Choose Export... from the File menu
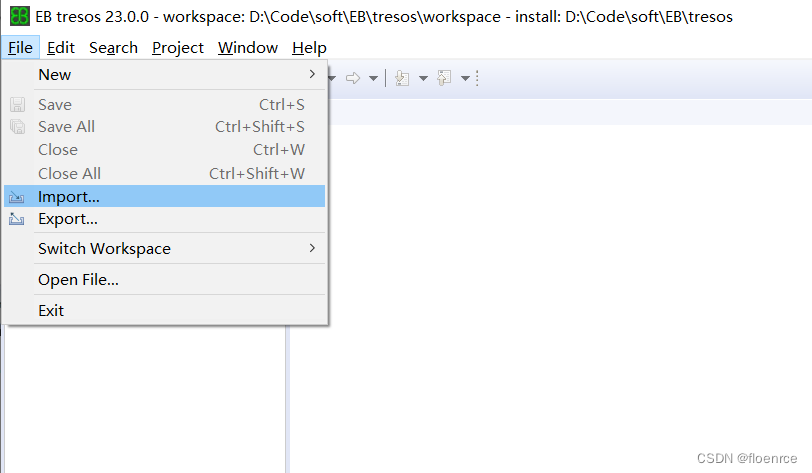Image resolution: width=812 pixels, height=473 pixels. tap(165, 219)
